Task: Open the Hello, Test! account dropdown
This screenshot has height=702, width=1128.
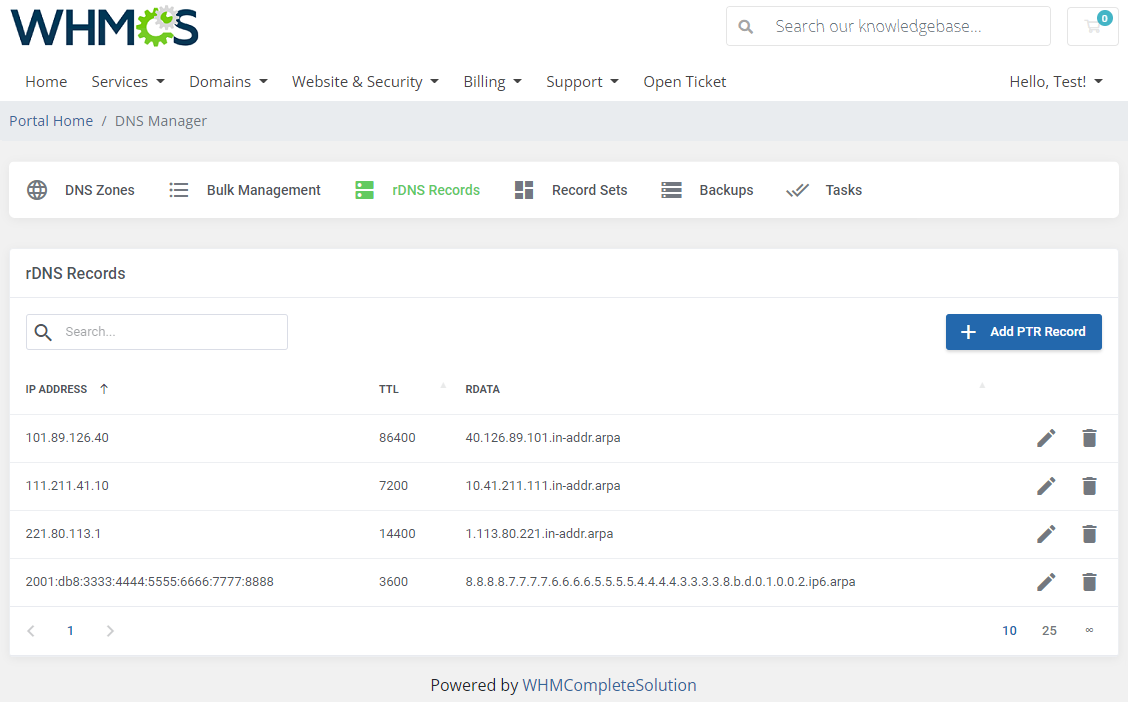Action: click(1056, 81)
